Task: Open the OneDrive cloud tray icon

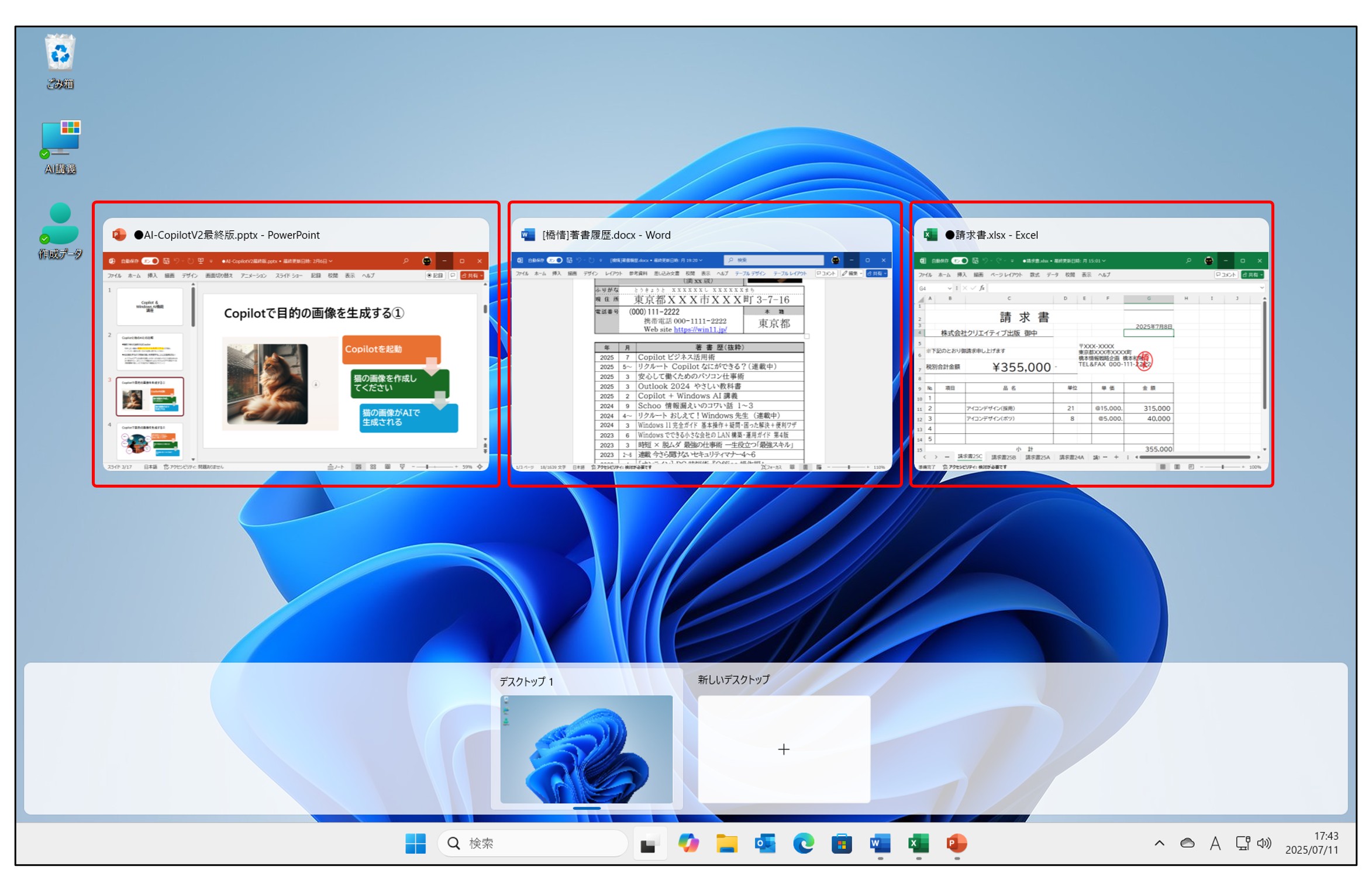Action: (x=1187, y=843)
